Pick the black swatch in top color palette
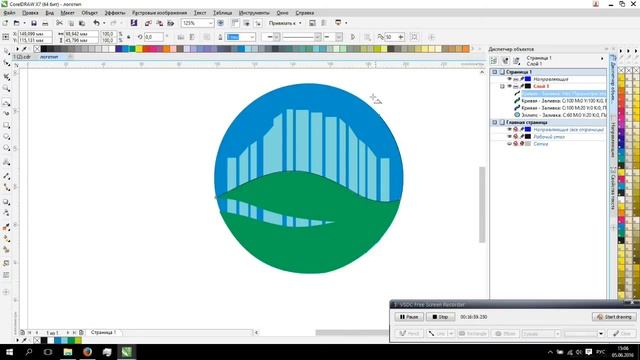The width and height of the screenshot is (640, 360). click(44, 49)
